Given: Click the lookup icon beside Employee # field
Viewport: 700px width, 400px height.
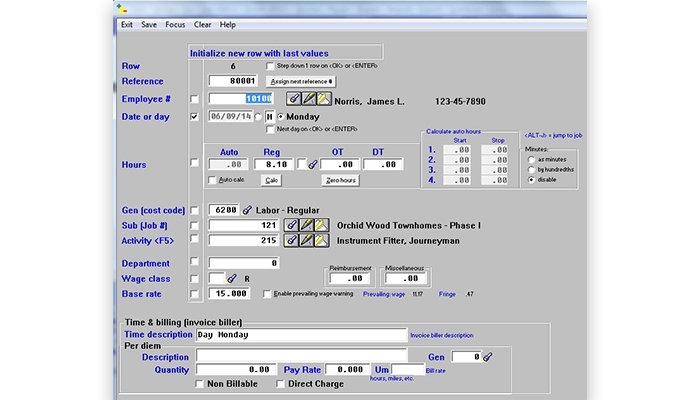Looking at the screenshot, I should click(x=294, y=99).
